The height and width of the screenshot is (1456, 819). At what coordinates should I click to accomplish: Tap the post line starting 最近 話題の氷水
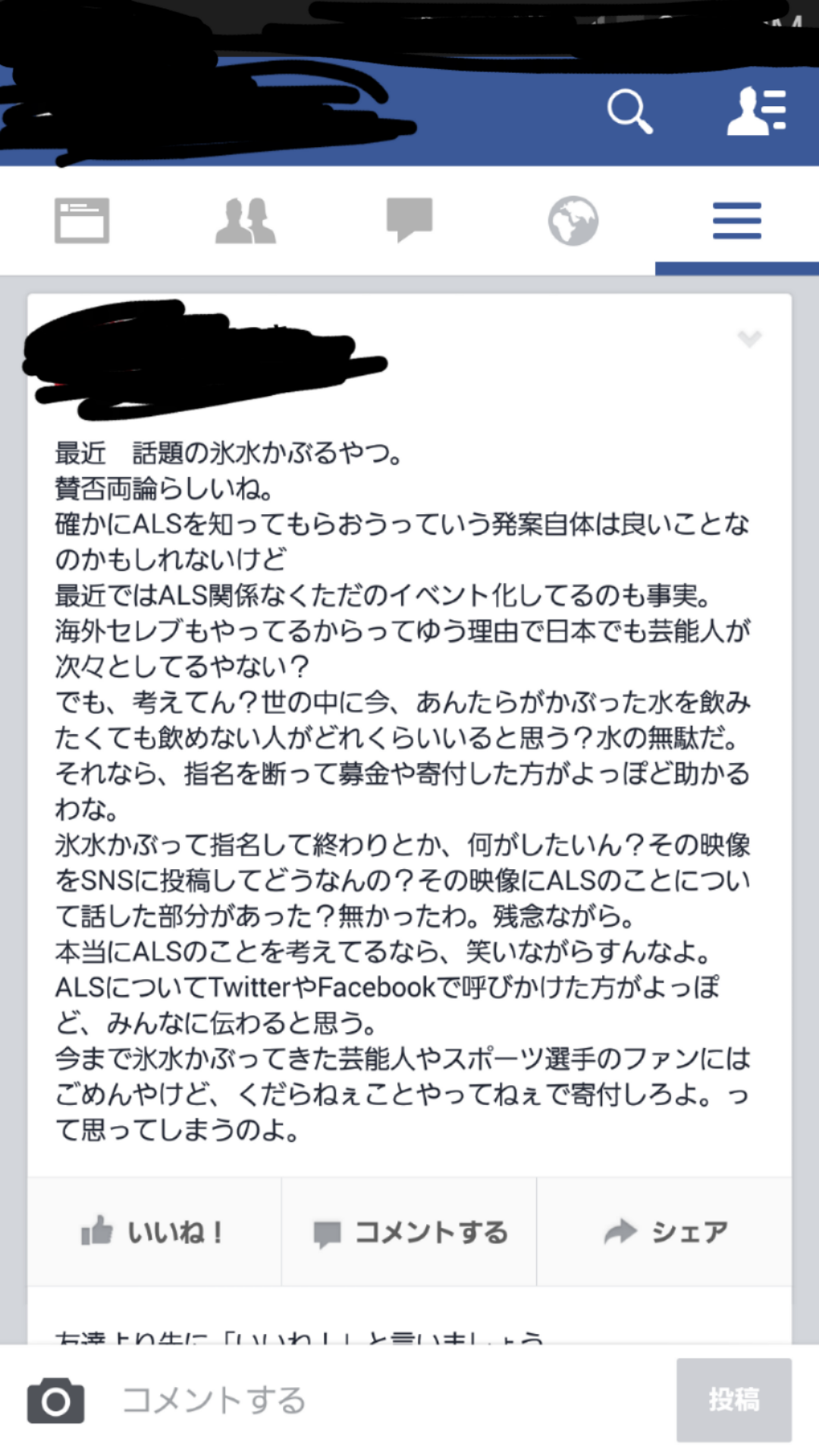pos(229,453)
